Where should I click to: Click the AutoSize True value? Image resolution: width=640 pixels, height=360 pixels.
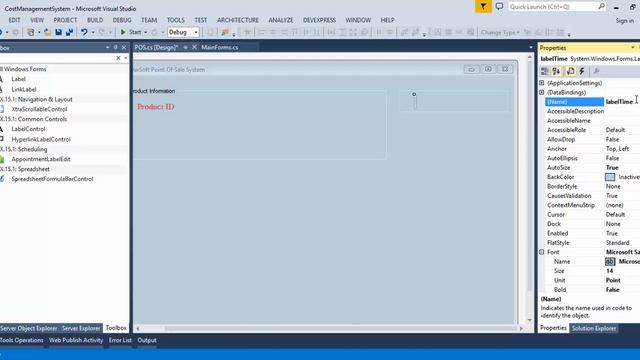coord(612,168)
